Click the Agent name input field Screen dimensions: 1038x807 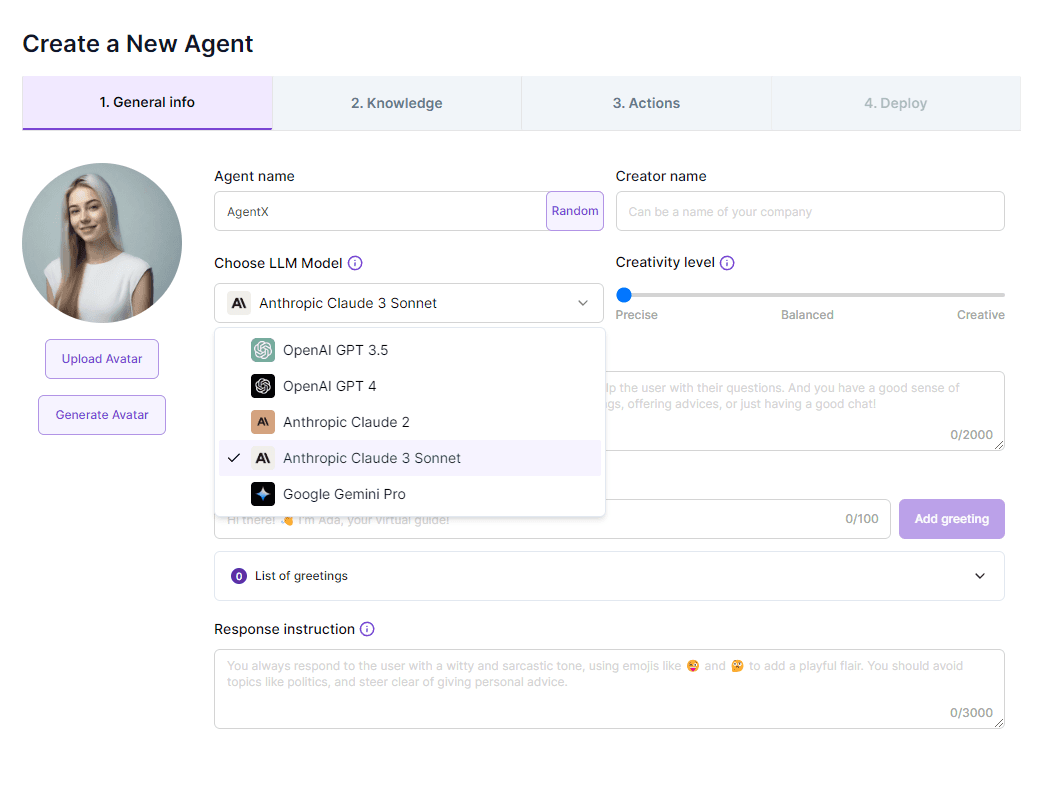380,211
